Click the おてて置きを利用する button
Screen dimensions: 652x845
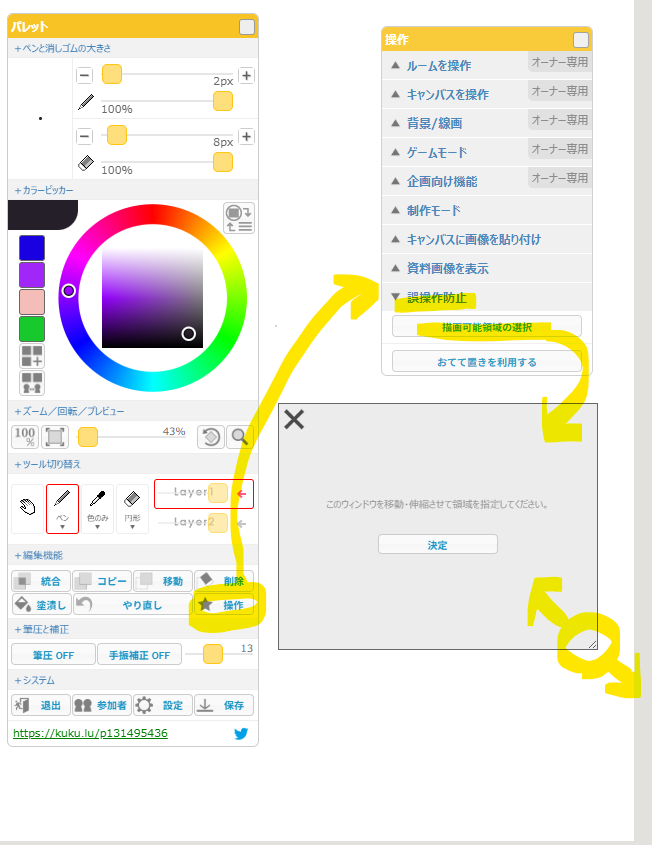click(x=487, y=362)
